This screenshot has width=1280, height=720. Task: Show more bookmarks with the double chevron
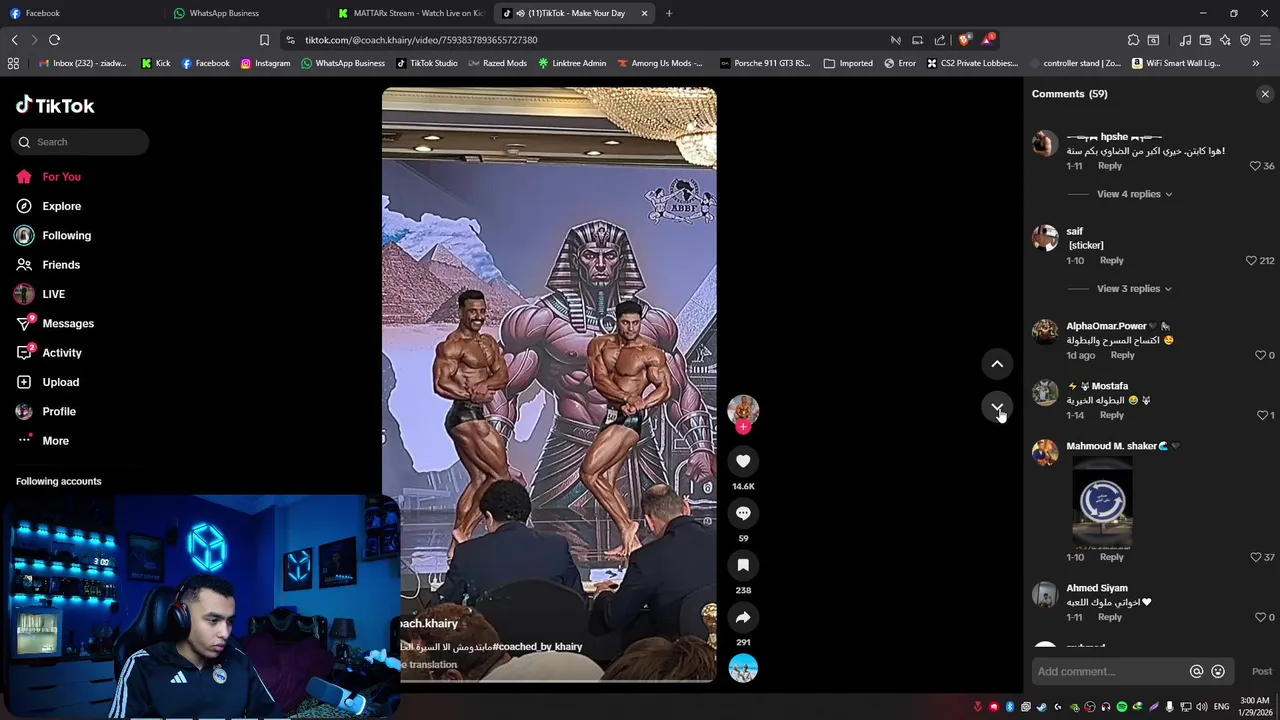[1256, 63]
